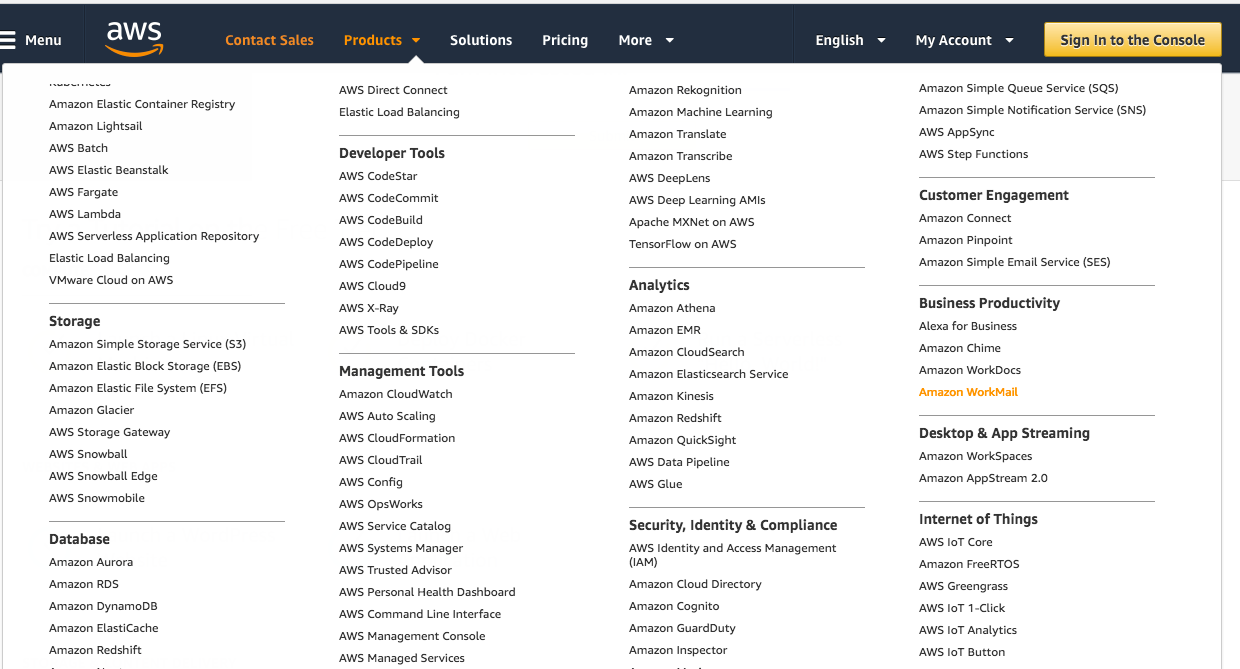Select Amazon AppStream 2.0
This screenshot has width=1240, height=669.
click(983, 478)
